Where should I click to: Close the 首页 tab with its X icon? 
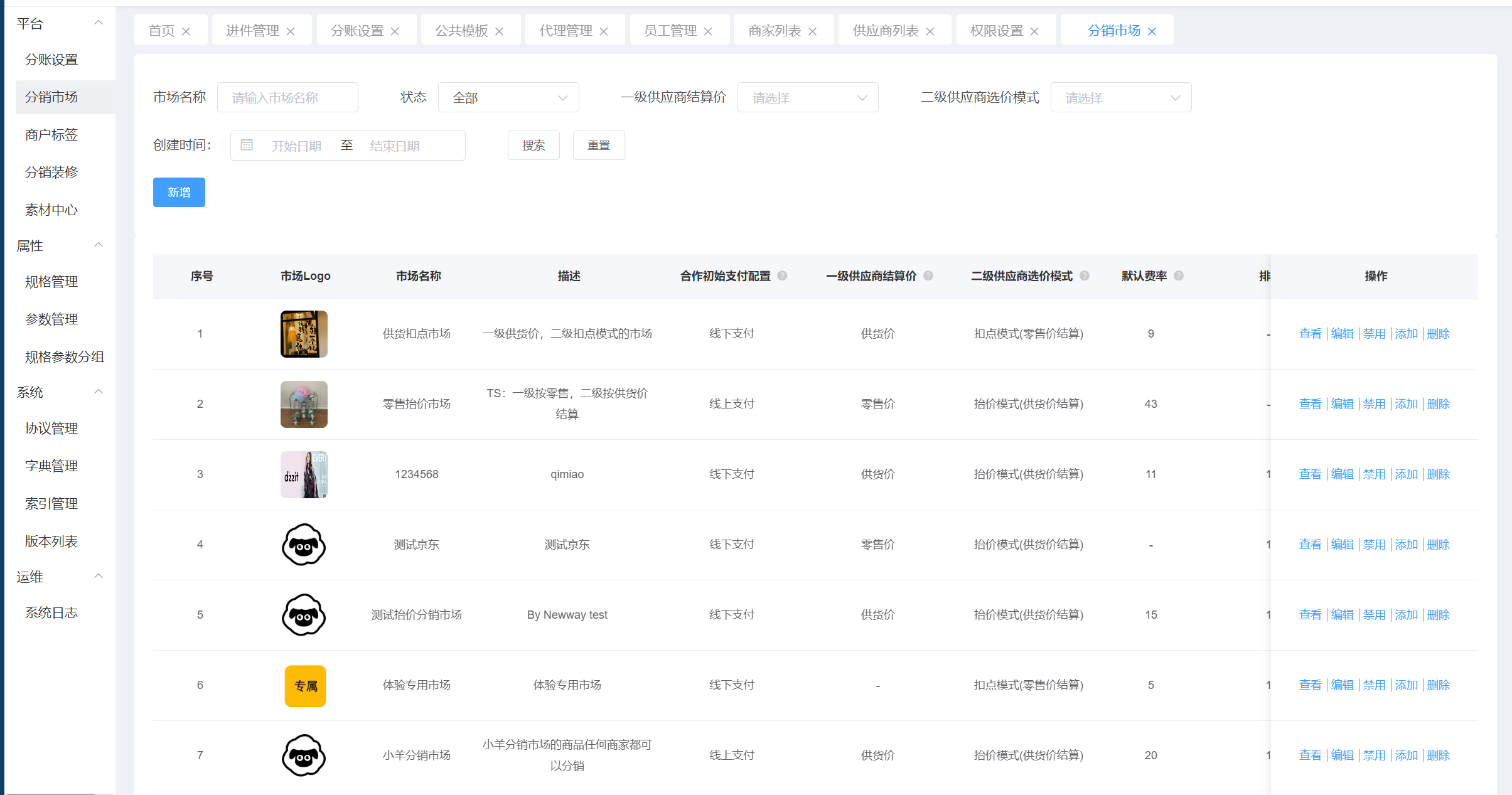pos(186,31)
